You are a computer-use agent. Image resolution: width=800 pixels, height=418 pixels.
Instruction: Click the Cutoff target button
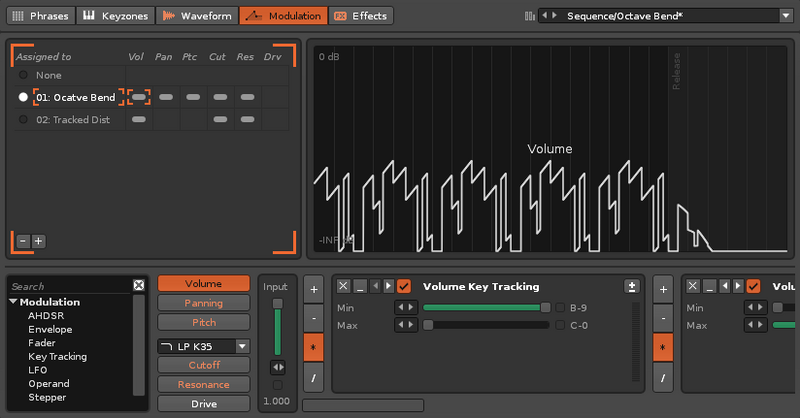click(204, 365)
